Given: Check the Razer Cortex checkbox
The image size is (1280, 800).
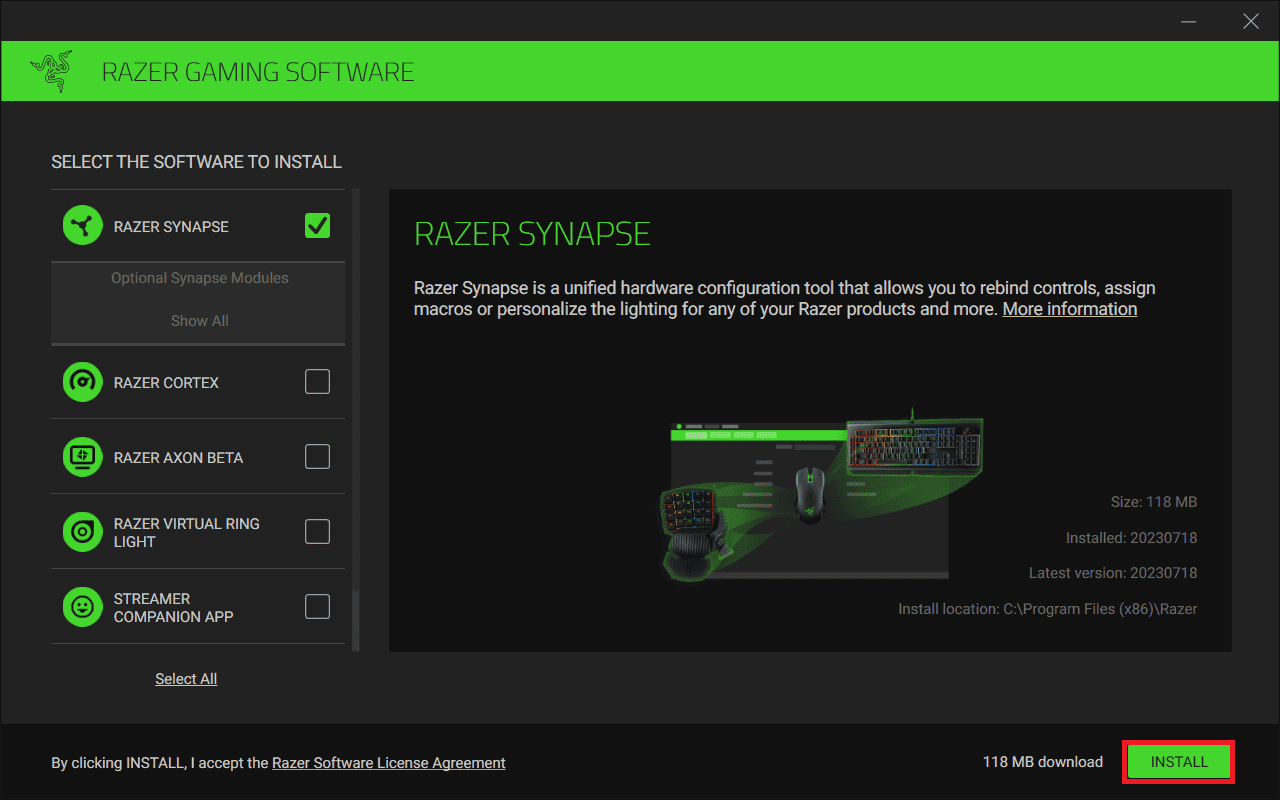Looking at the screenshot, I should point(317,381).
